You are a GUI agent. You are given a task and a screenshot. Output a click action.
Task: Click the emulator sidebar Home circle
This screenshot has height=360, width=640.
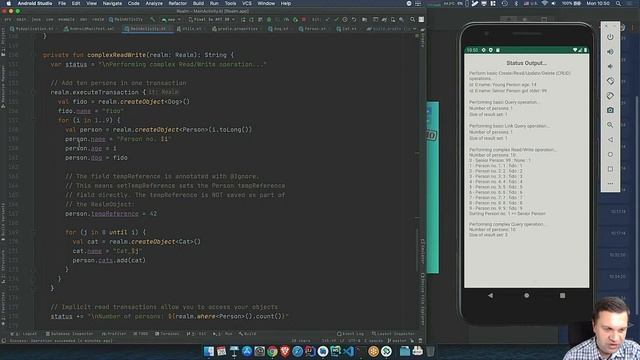tap(610, 154)
